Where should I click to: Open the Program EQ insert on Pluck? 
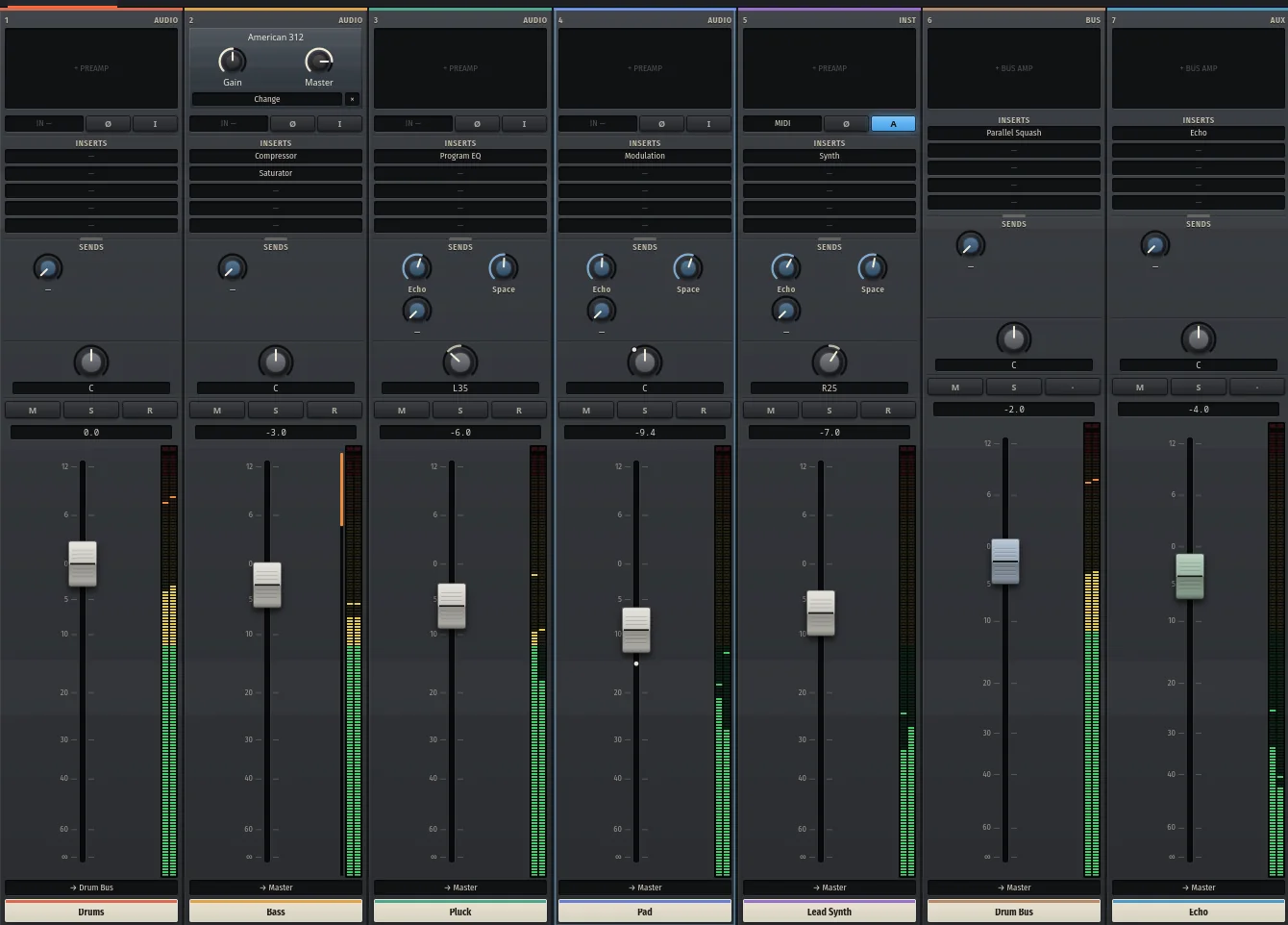[x=460, y=156]
